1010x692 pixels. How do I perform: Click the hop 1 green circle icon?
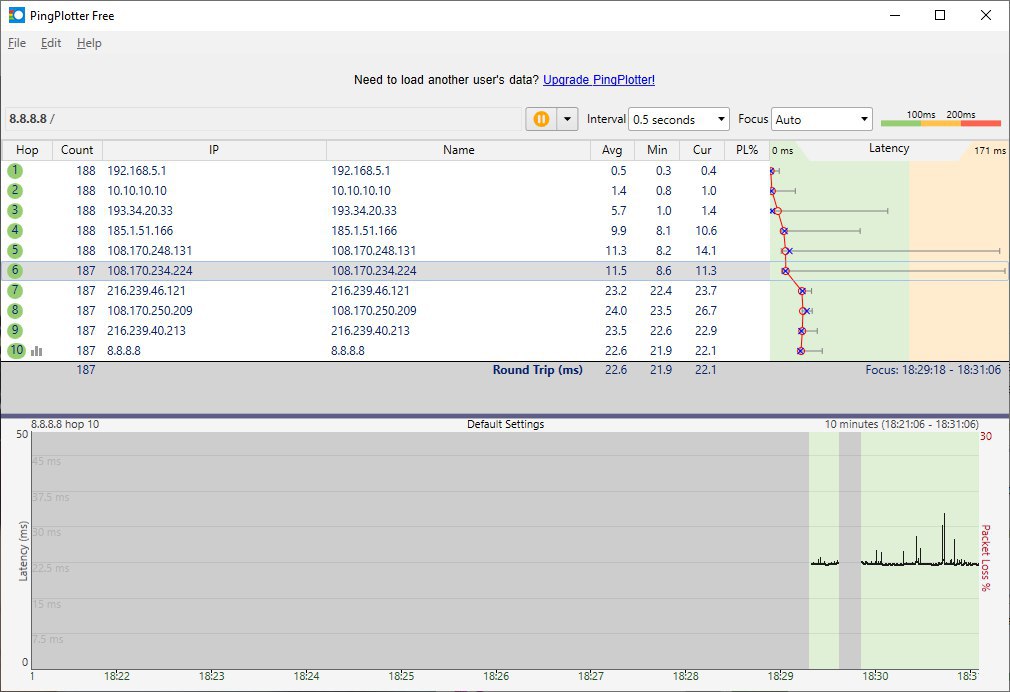15,171
